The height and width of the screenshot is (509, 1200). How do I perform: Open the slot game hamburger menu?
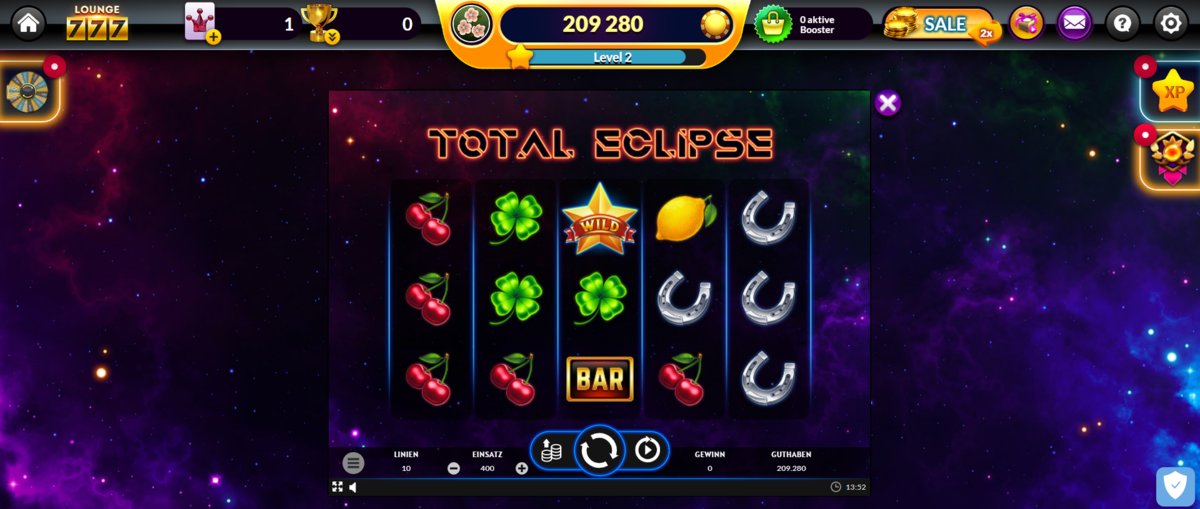tap(353, 463)
